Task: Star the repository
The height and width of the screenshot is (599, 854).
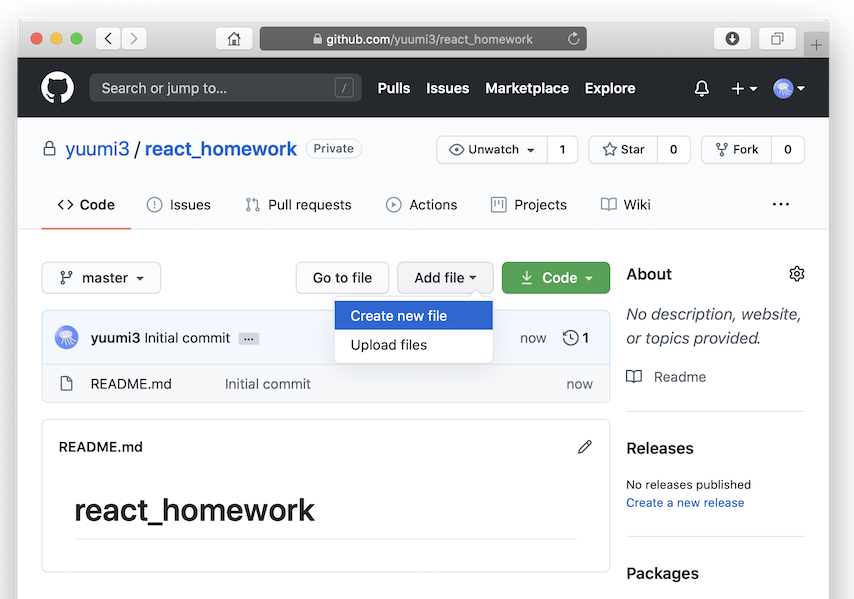Action: (623, 149)
